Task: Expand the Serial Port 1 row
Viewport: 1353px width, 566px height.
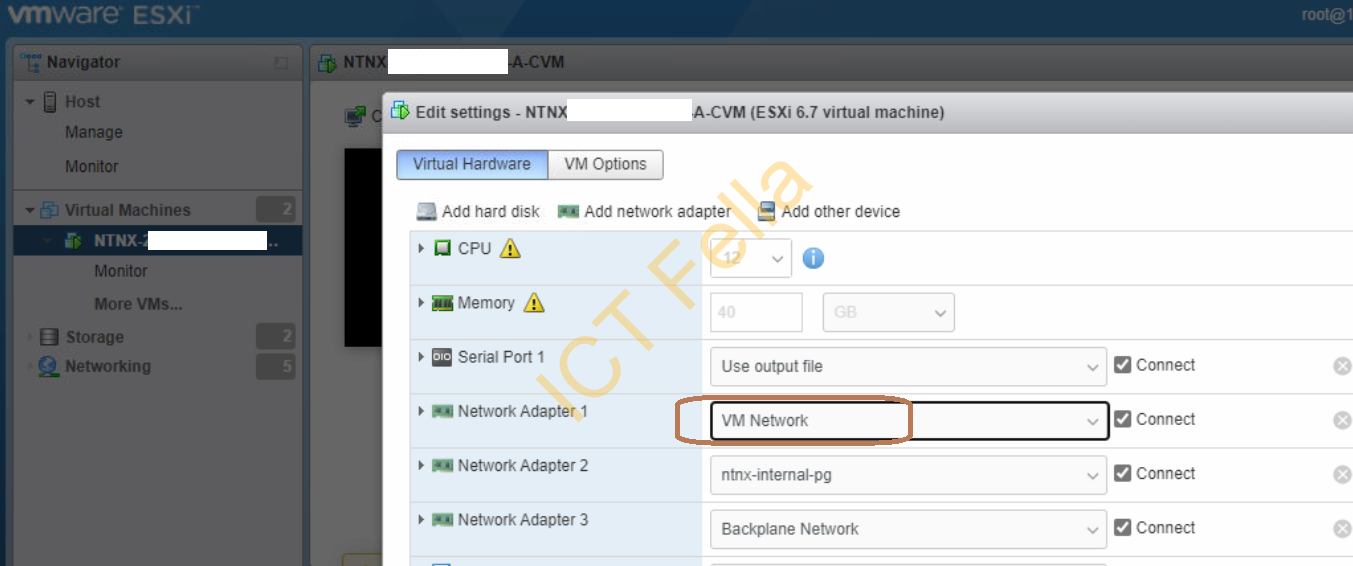Action: (x=421, y=356)
